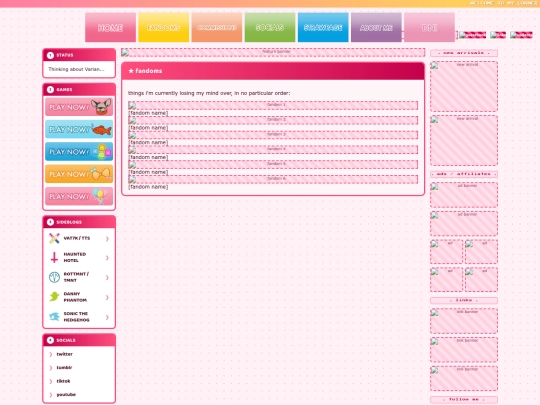Click the green ghost Danny Phantom icon

(54, 297)
